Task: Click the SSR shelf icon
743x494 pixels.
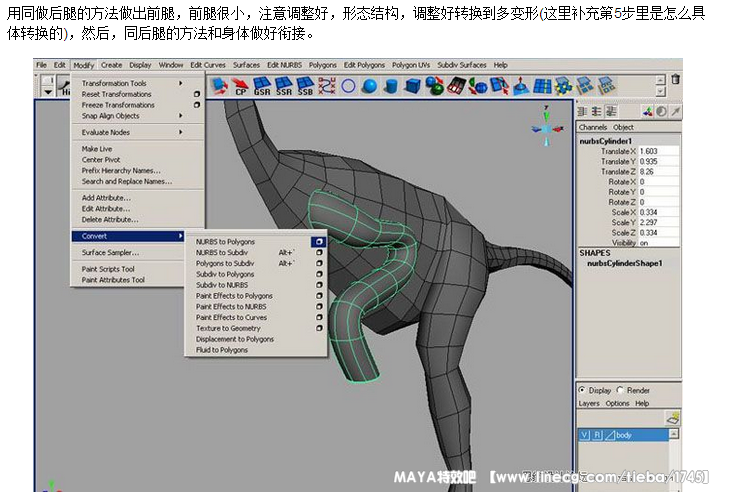Action: point(283,86)
